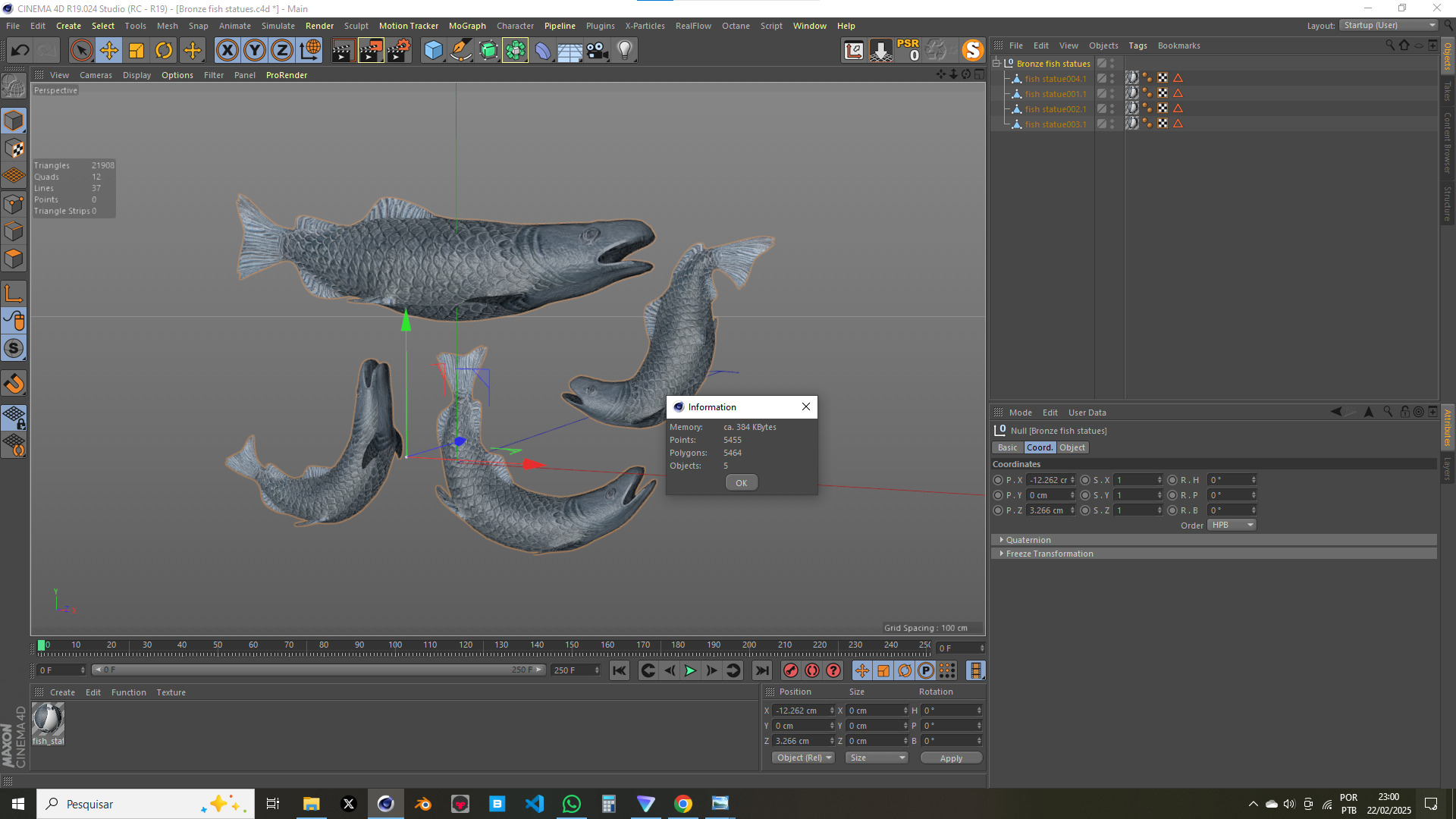Open the Bend deformer icon
Viewport: 1456px width, 819px height.
(543, 51)
